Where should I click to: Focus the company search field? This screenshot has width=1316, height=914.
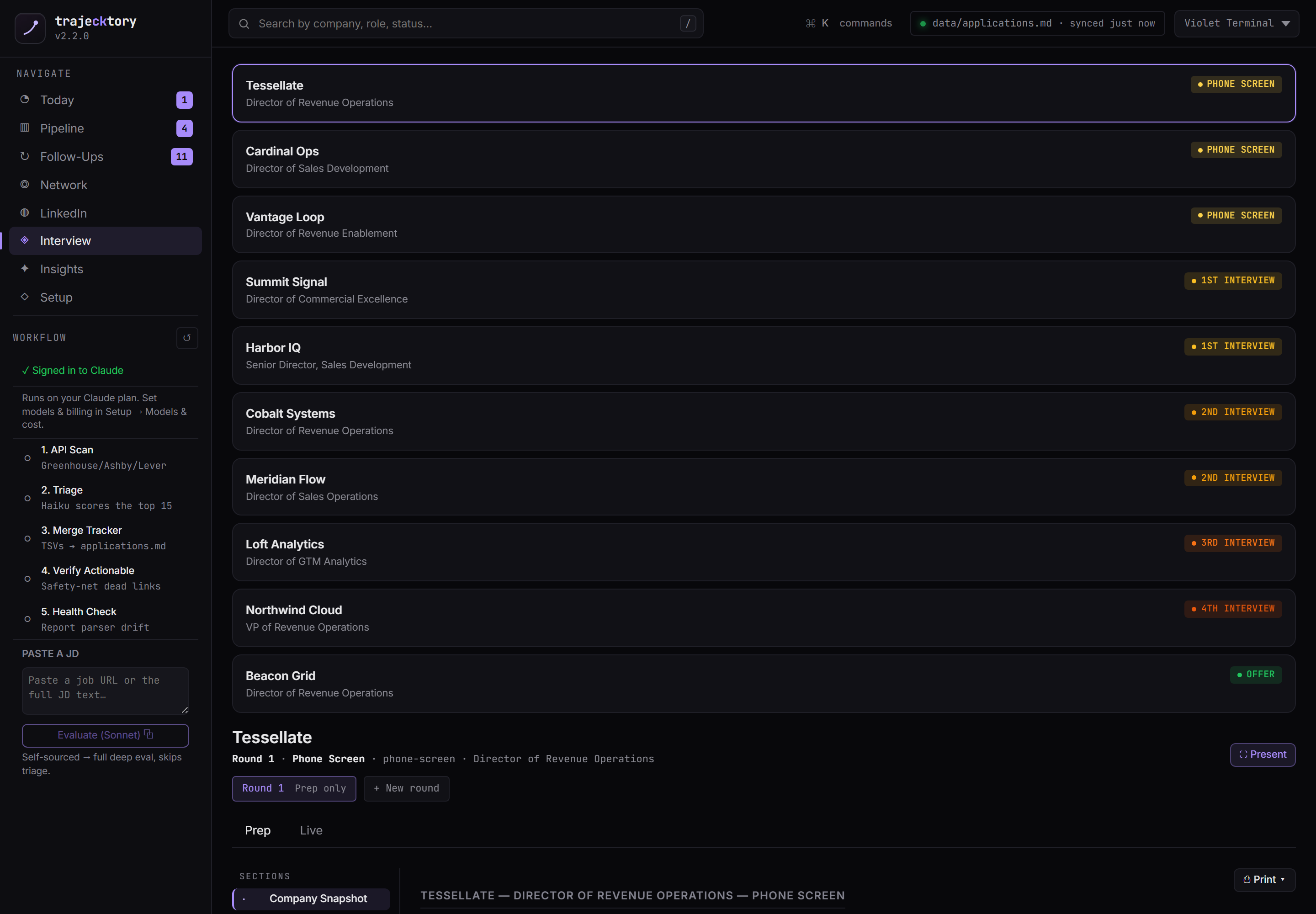(466, 23)
